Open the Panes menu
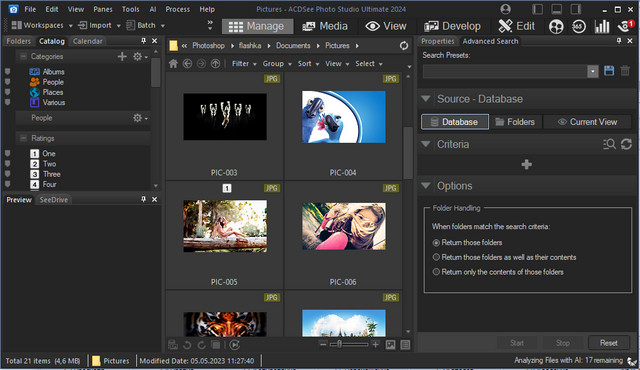Viewport: 640px width, 370px height. [102, 9]
